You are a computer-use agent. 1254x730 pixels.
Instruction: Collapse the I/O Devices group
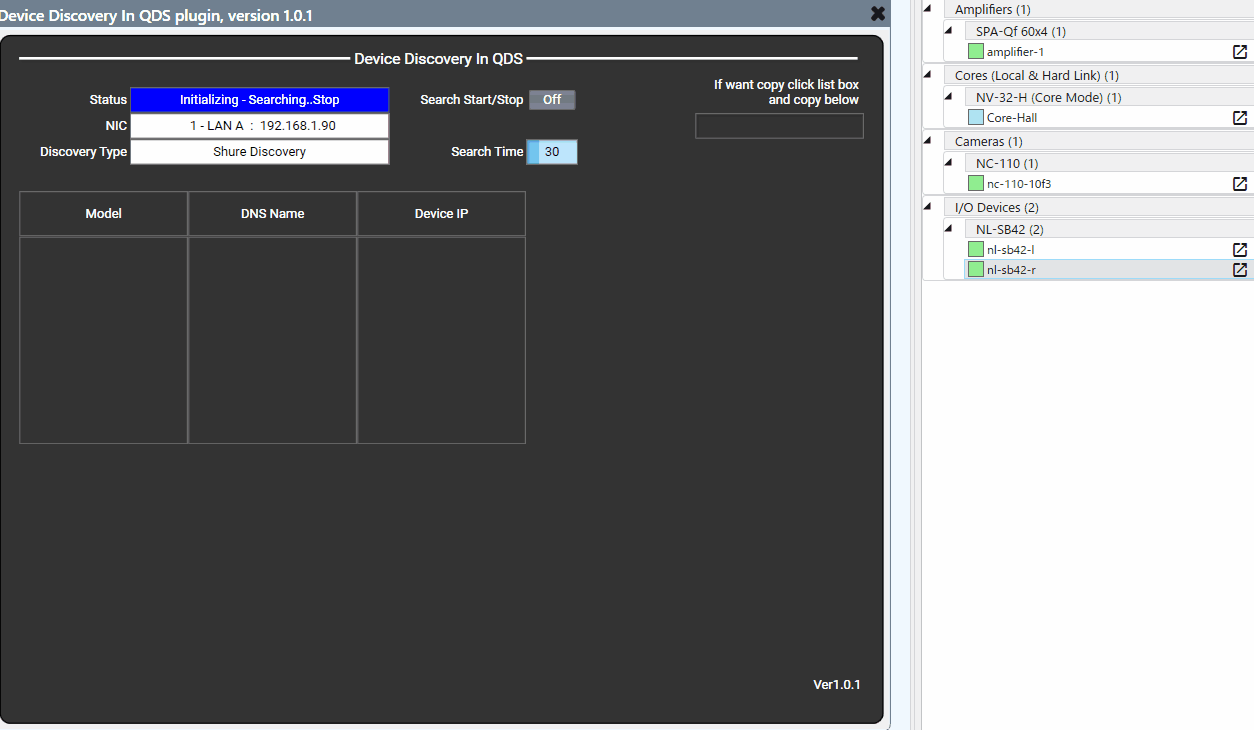[927, 207]
